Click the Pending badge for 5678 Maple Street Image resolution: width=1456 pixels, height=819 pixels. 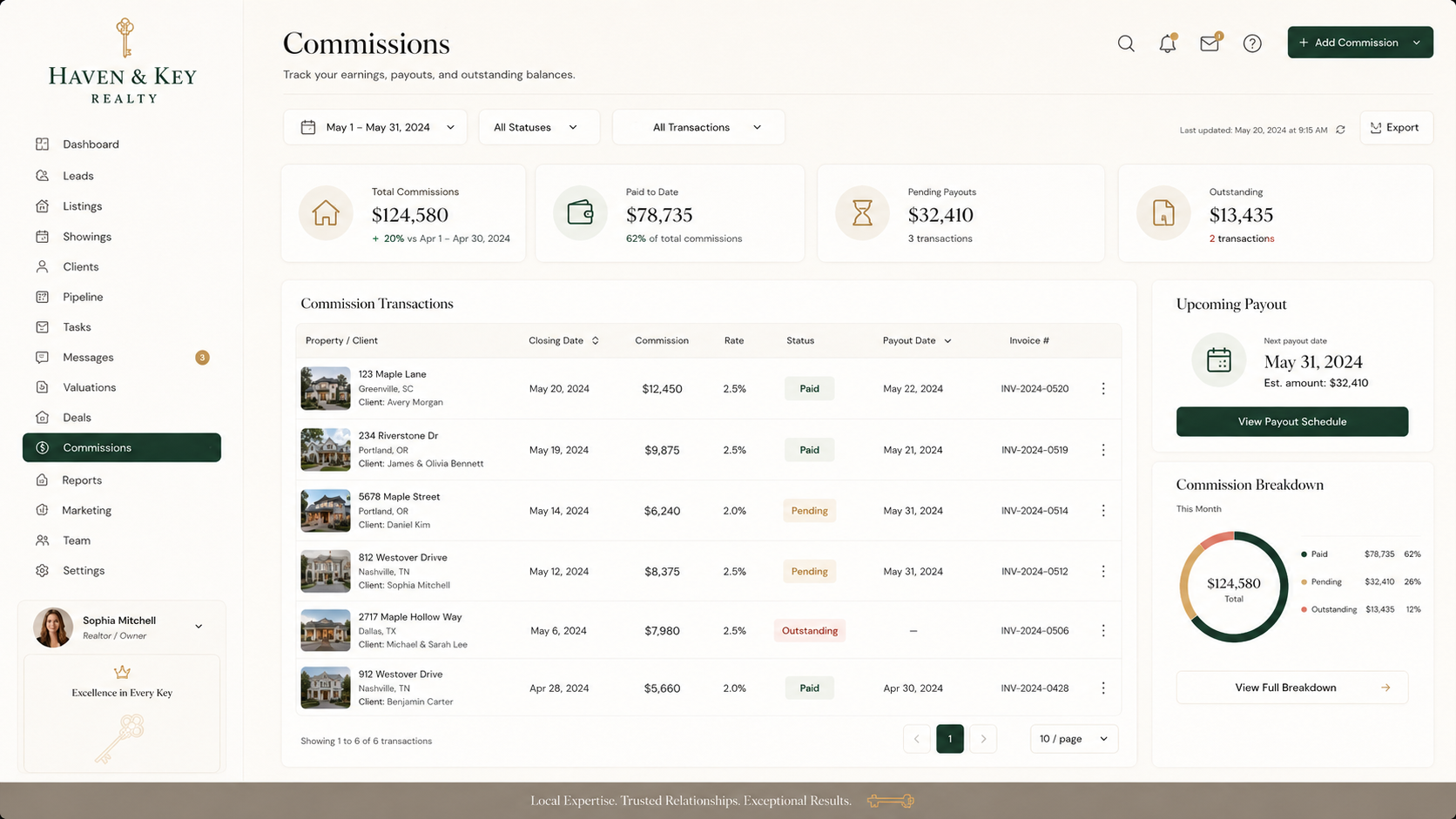point(810,511)
